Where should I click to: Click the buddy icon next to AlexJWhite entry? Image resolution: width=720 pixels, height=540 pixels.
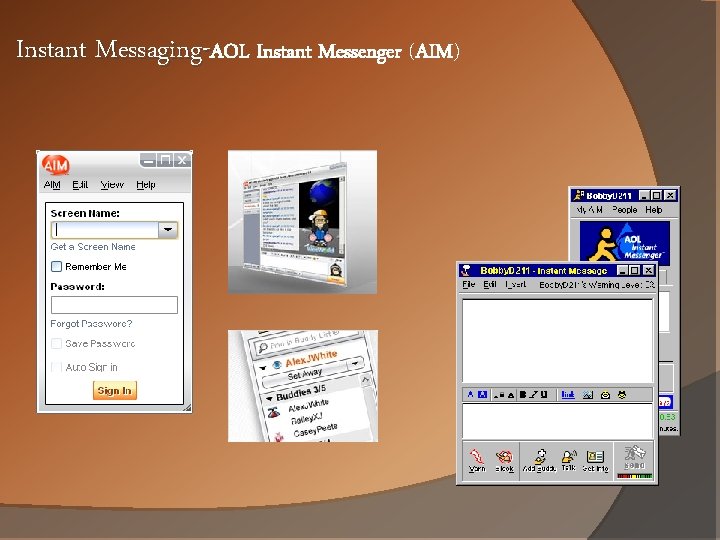[274, 412]
